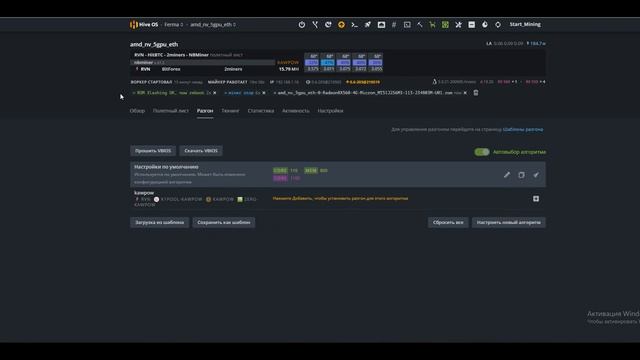Open the Активность tab
This screenshot has width=640, height=360.
click(x=296, y=111)
